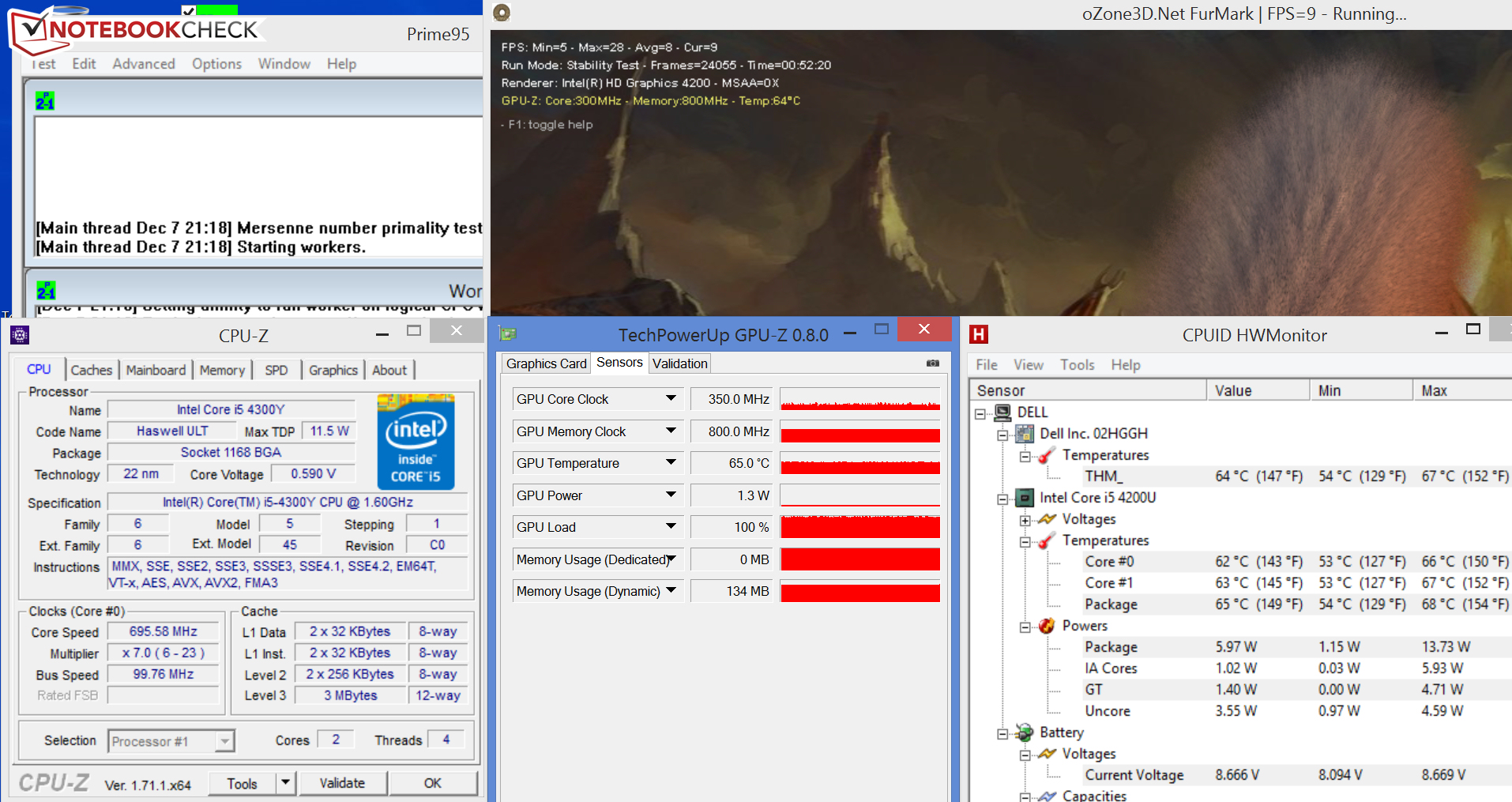Open the GPU Memory Clock sensor dropdown
The height and width of the screenshot is (802, 1512).
point(671,431)
